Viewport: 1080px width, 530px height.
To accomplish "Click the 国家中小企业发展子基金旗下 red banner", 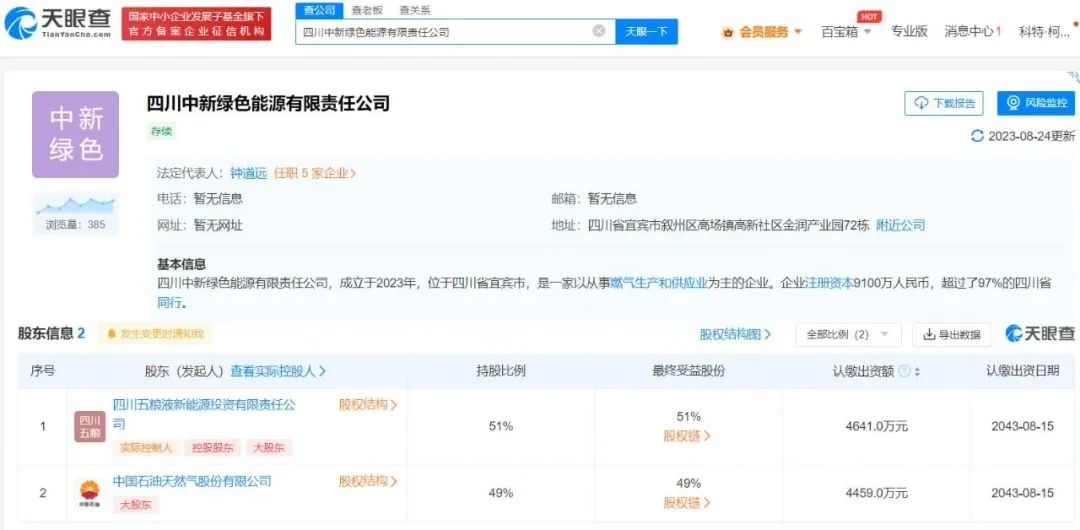I will coord(196,23).
